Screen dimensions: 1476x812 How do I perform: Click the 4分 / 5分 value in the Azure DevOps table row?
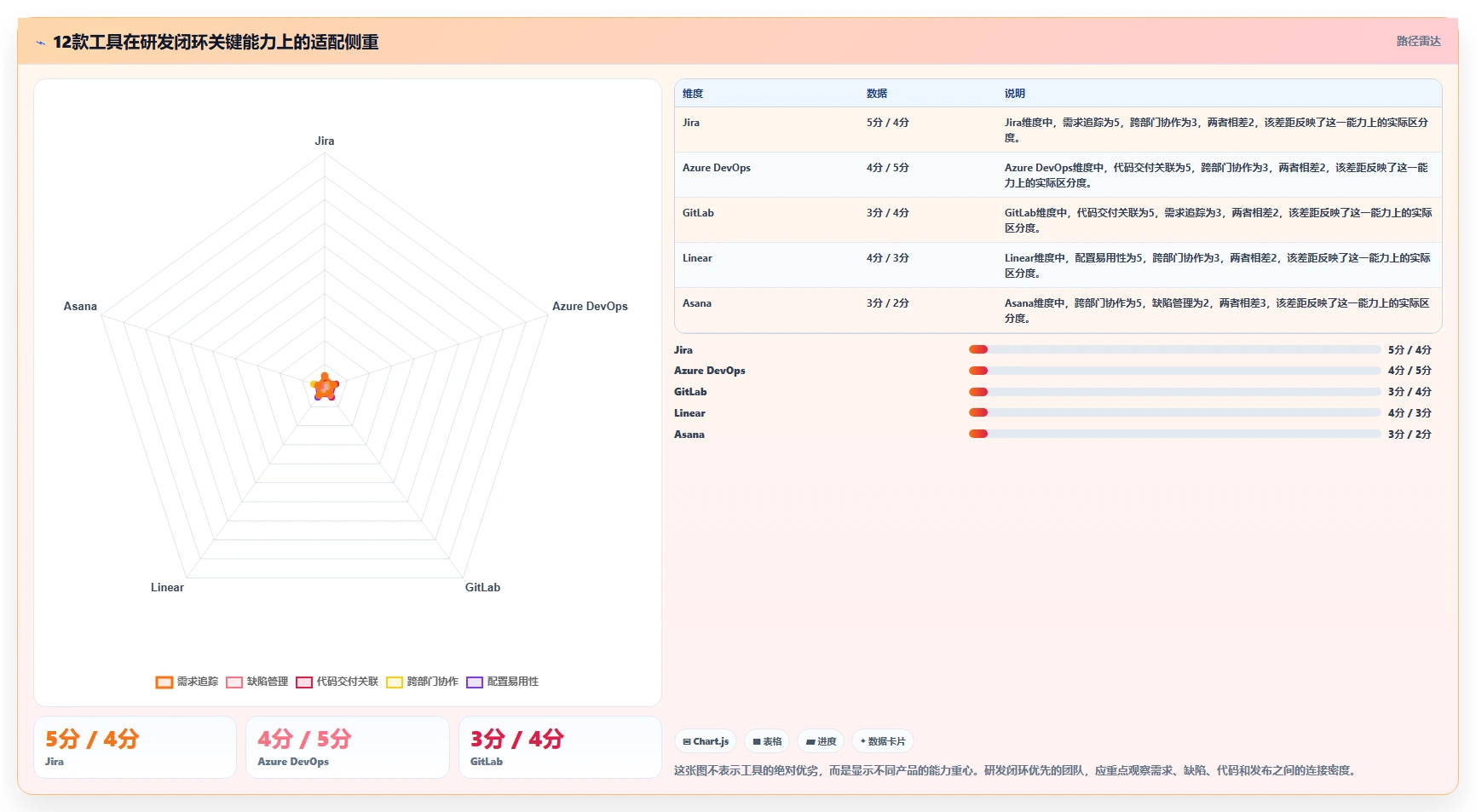tap(888, 168)
